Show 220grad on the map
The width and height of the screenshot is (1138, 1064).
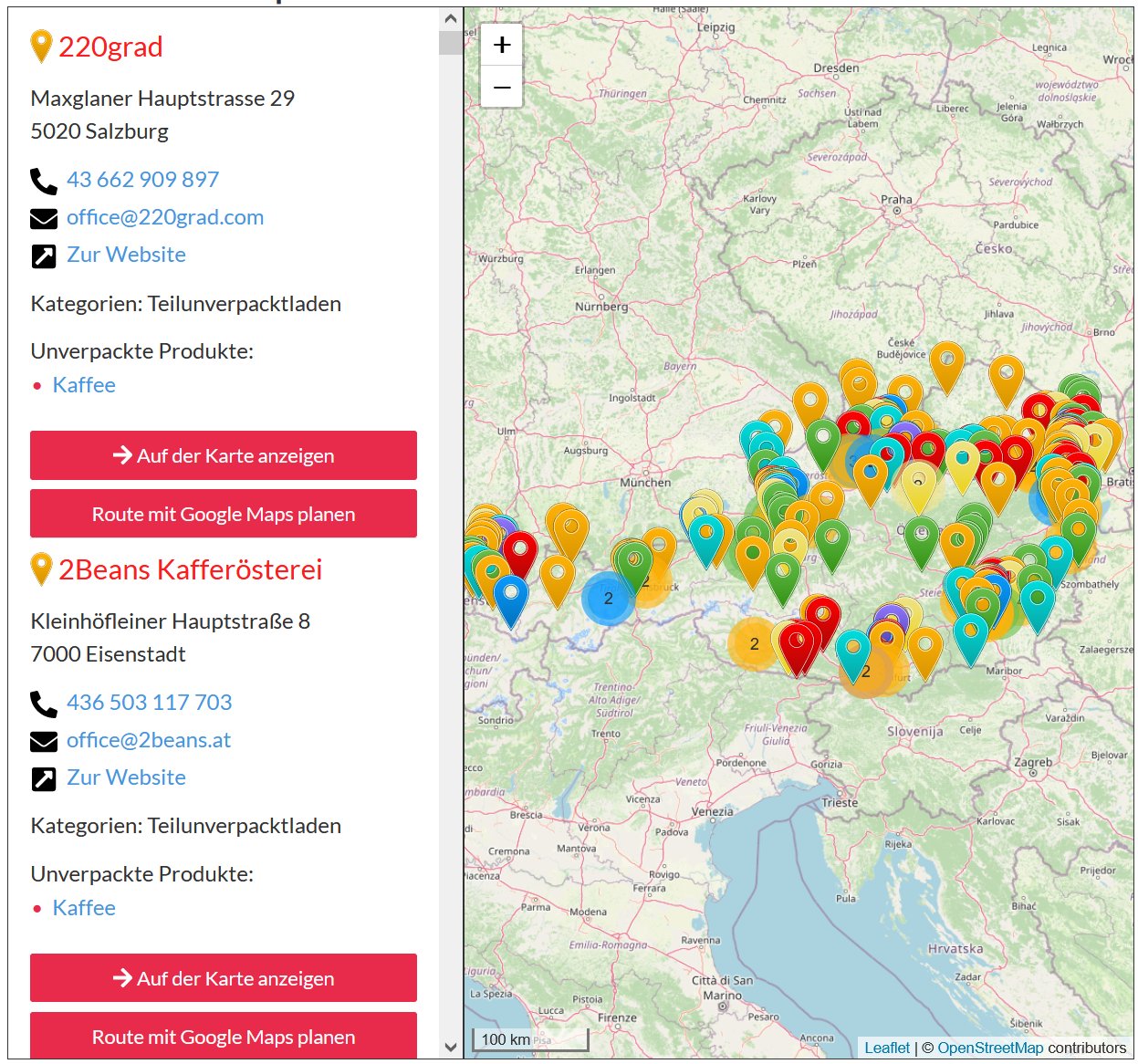click(x=224, y=455)
